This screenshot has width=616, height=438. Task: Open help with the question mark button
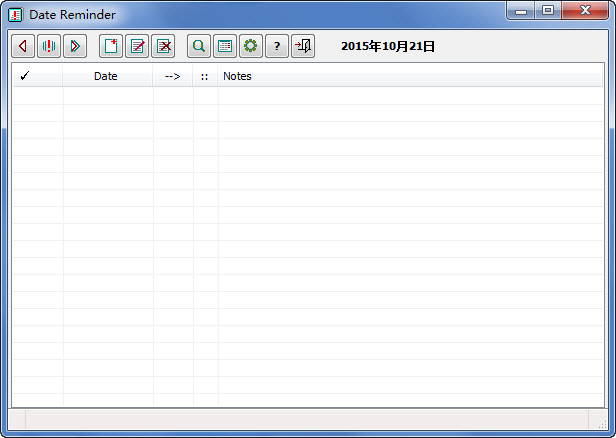click(277, 46)
